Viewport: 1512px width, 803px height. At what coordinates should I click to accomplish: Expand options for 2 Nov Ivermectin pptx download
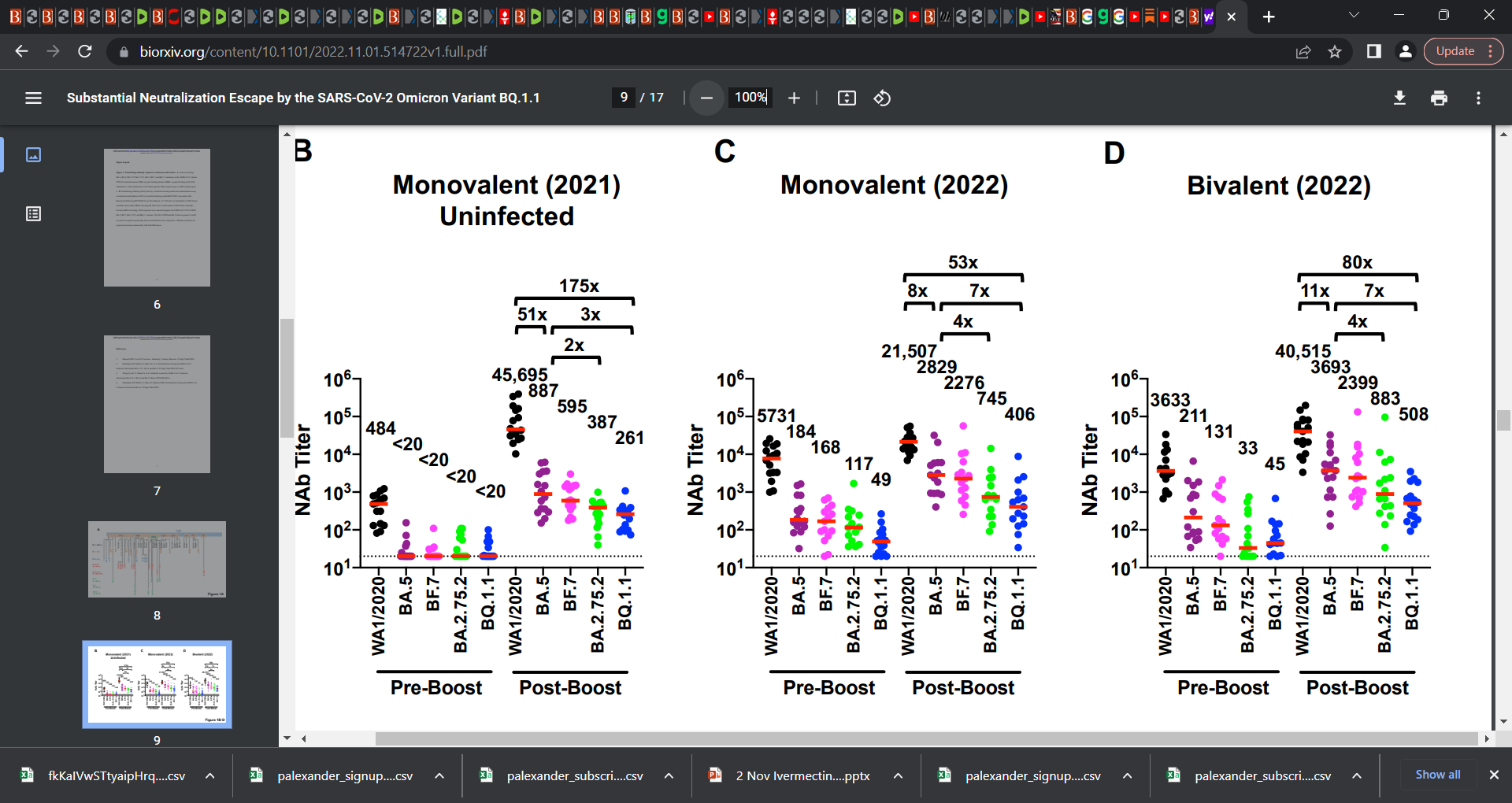pos(898,775)
